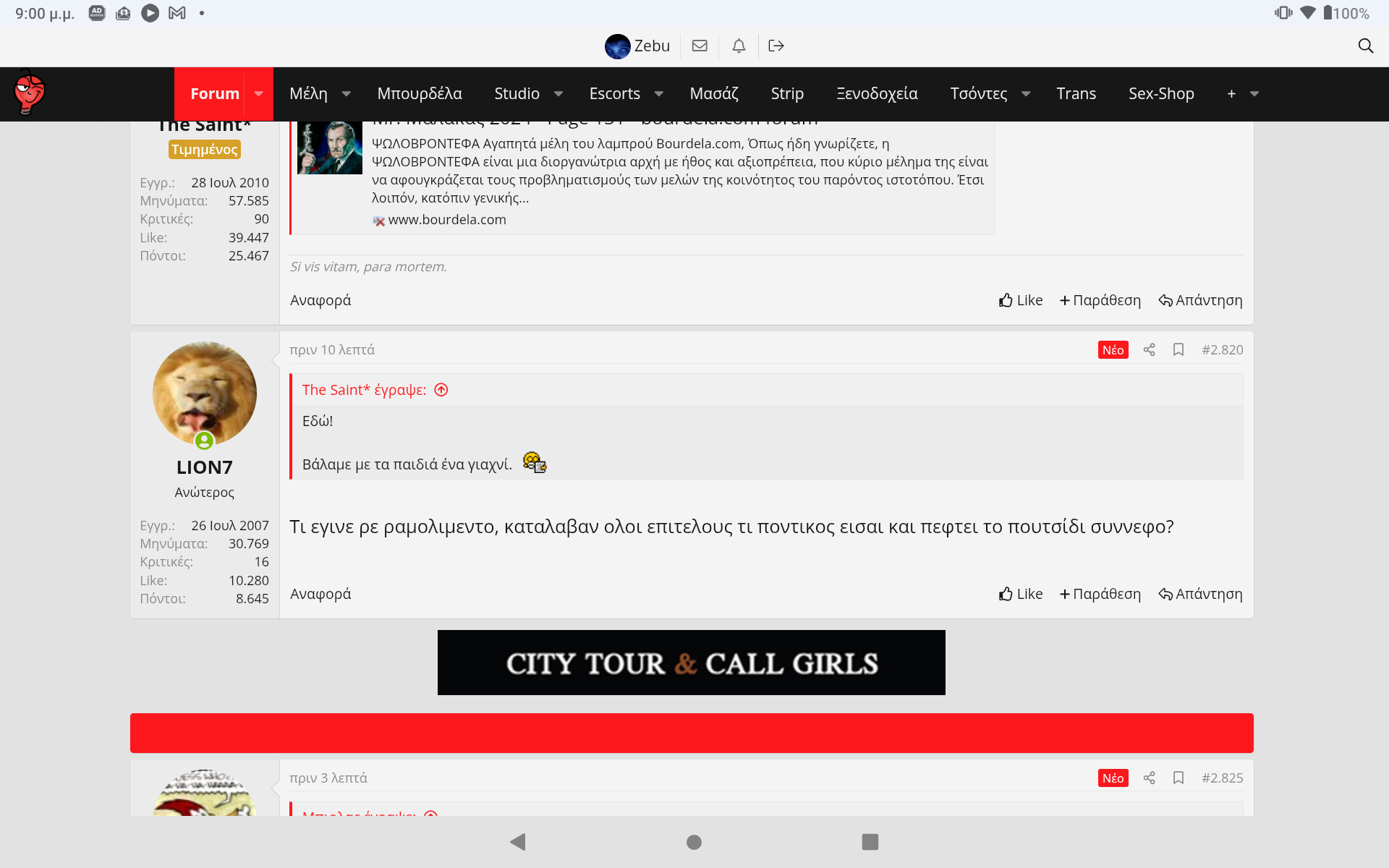Click the log out arrow icon
The height and width of the screenshot is (868, 1389).
[x=776, y=46]
